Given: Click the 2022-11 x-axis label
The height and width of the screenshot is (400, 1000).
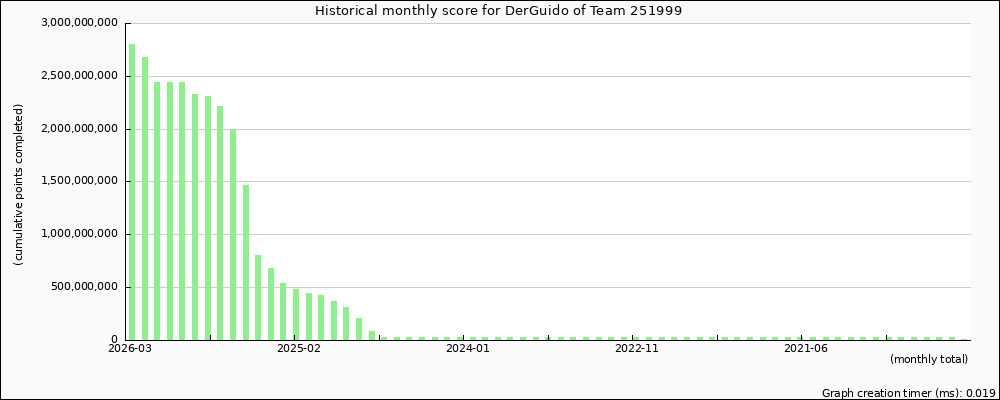Looking at the screenshot, I should tap(636, 348).
